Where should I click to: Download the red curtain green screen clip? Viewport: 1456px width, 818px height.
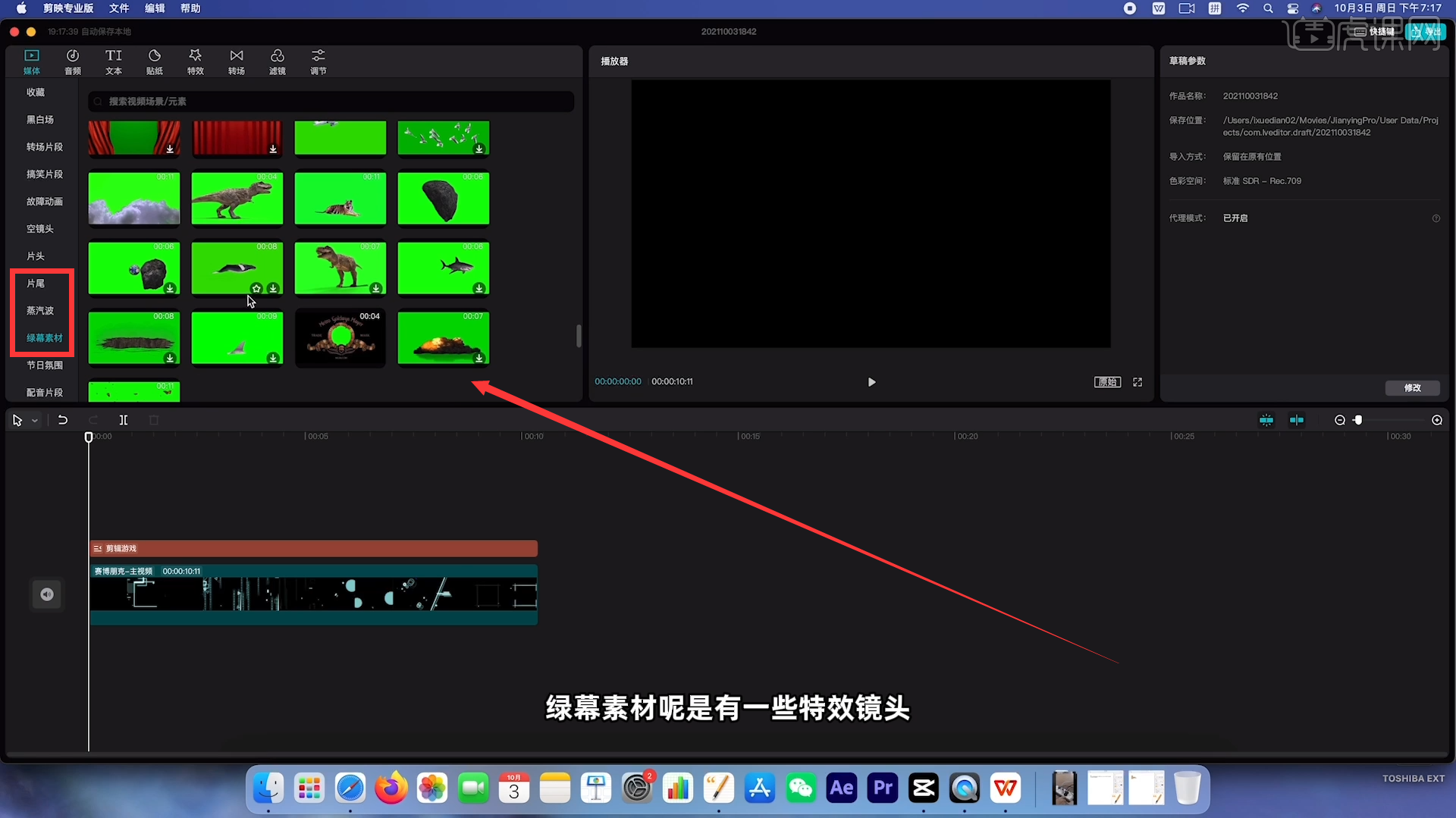click(x=170, y=149)
